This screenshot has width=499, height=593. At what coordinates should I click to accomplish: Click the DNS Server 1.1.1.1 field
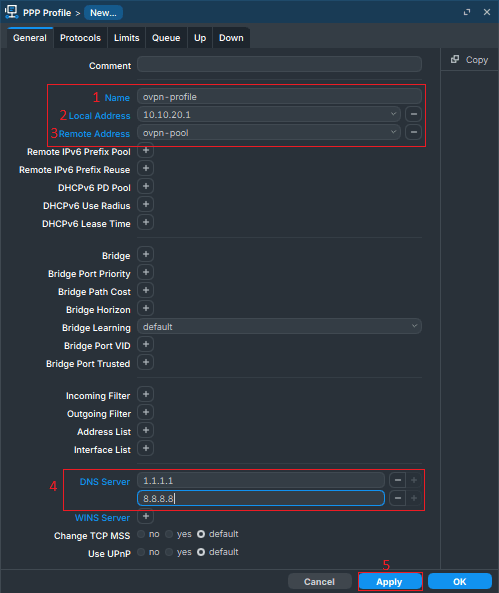point(261,480)
